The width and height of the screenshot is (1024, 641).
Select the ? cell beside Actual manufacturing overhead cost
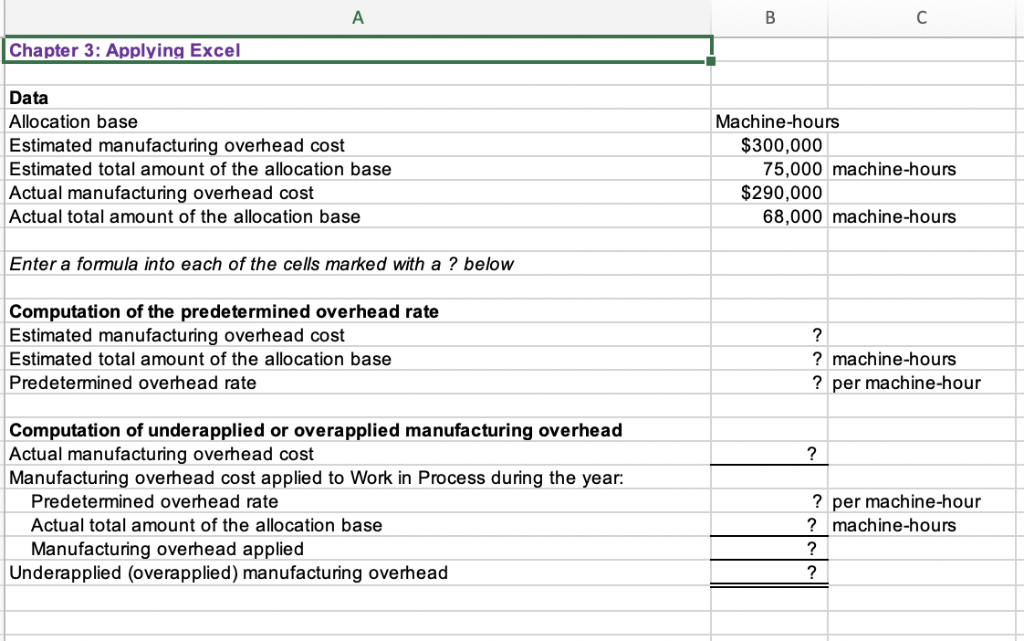tap(768, 453)
